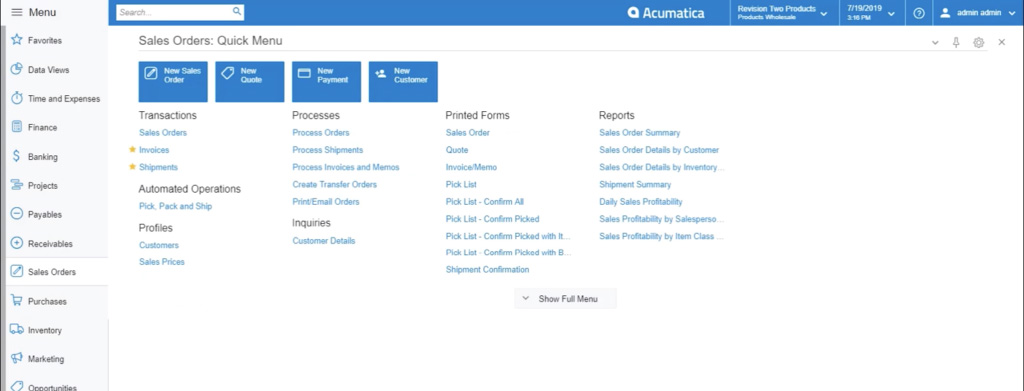
Task: Open Quick Menu settings gear
Action: click(978, 42)
